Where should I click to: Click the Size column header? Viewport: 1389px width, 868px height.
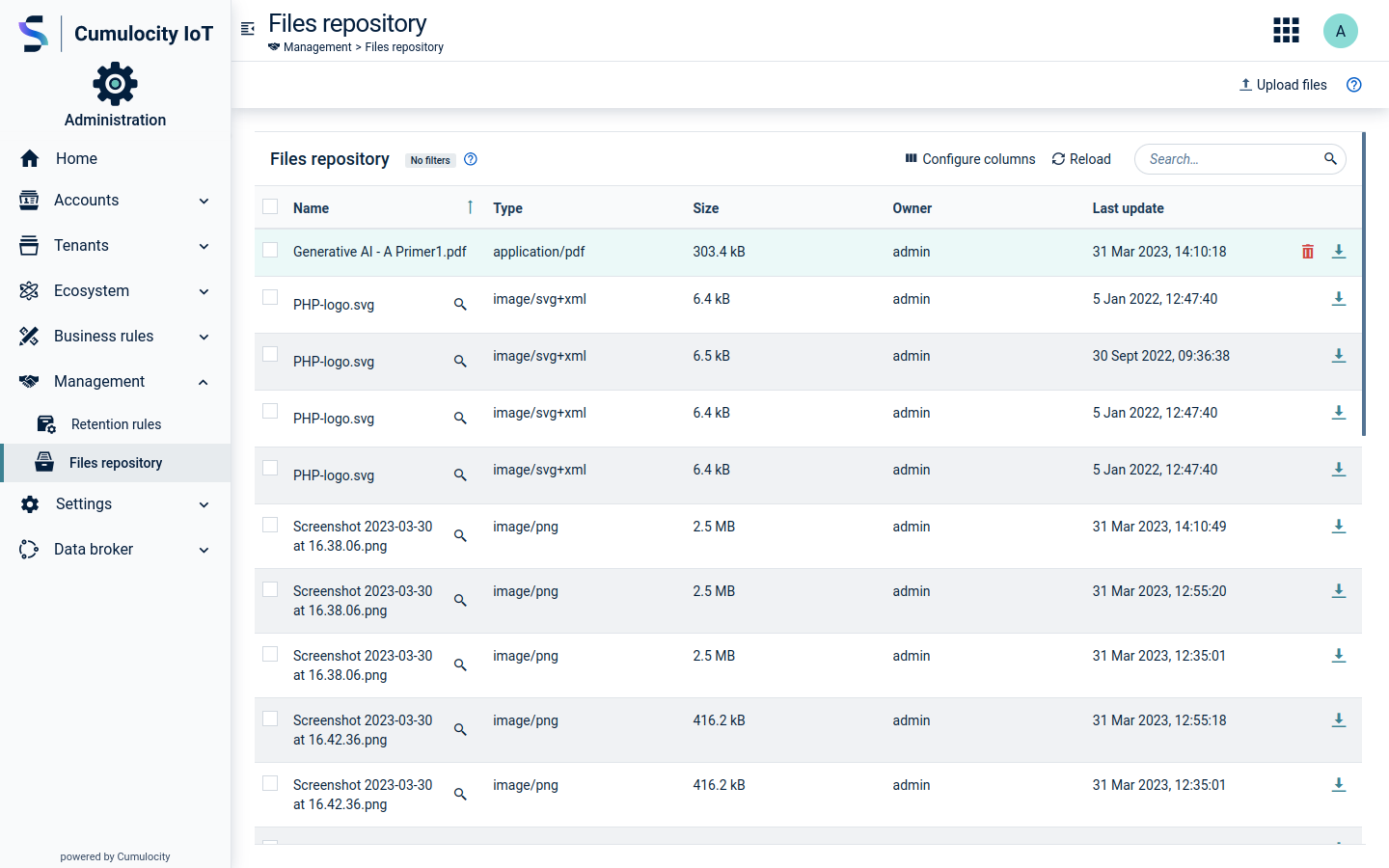tap(706, 208)
